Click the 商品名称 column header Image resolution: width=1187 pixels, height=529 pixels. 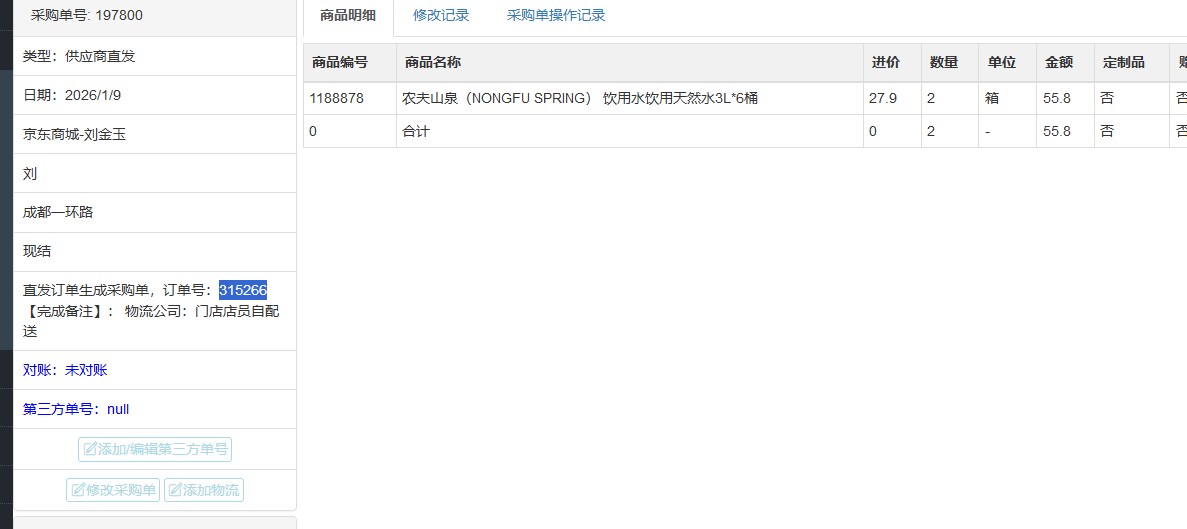[433, 62]
